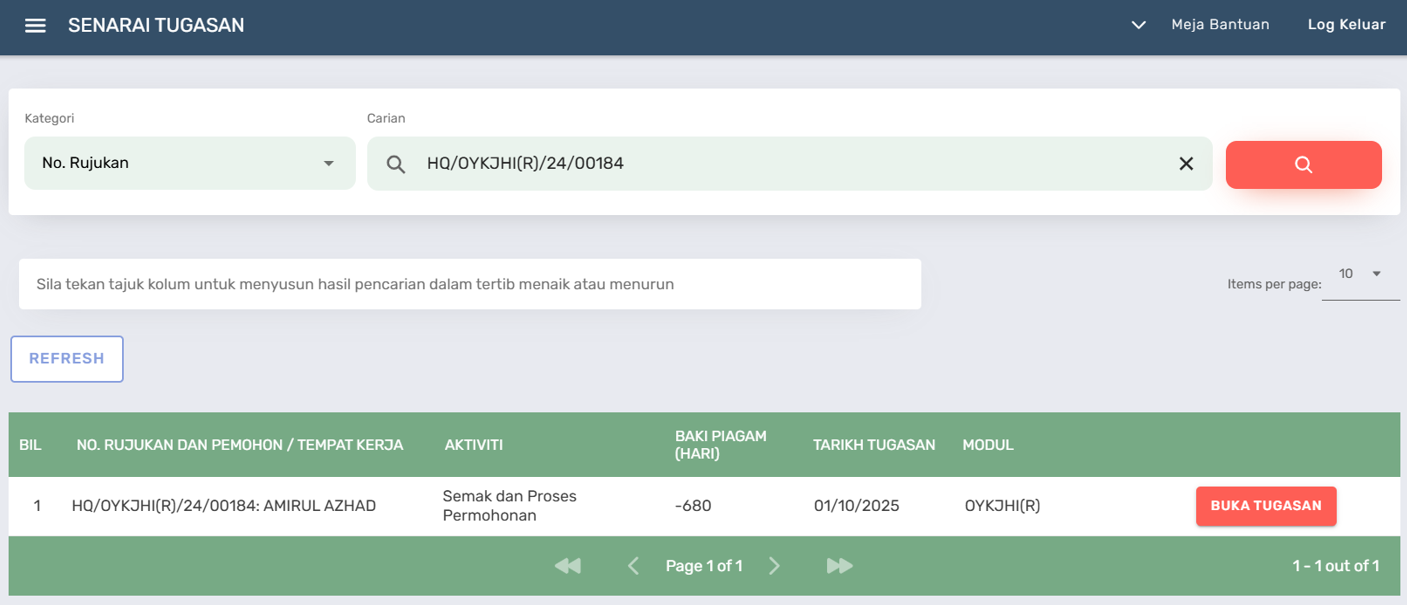Viewport: 1407px width, 605px height.
Task: Click the sorting hint text box
Action: point(470,284)
